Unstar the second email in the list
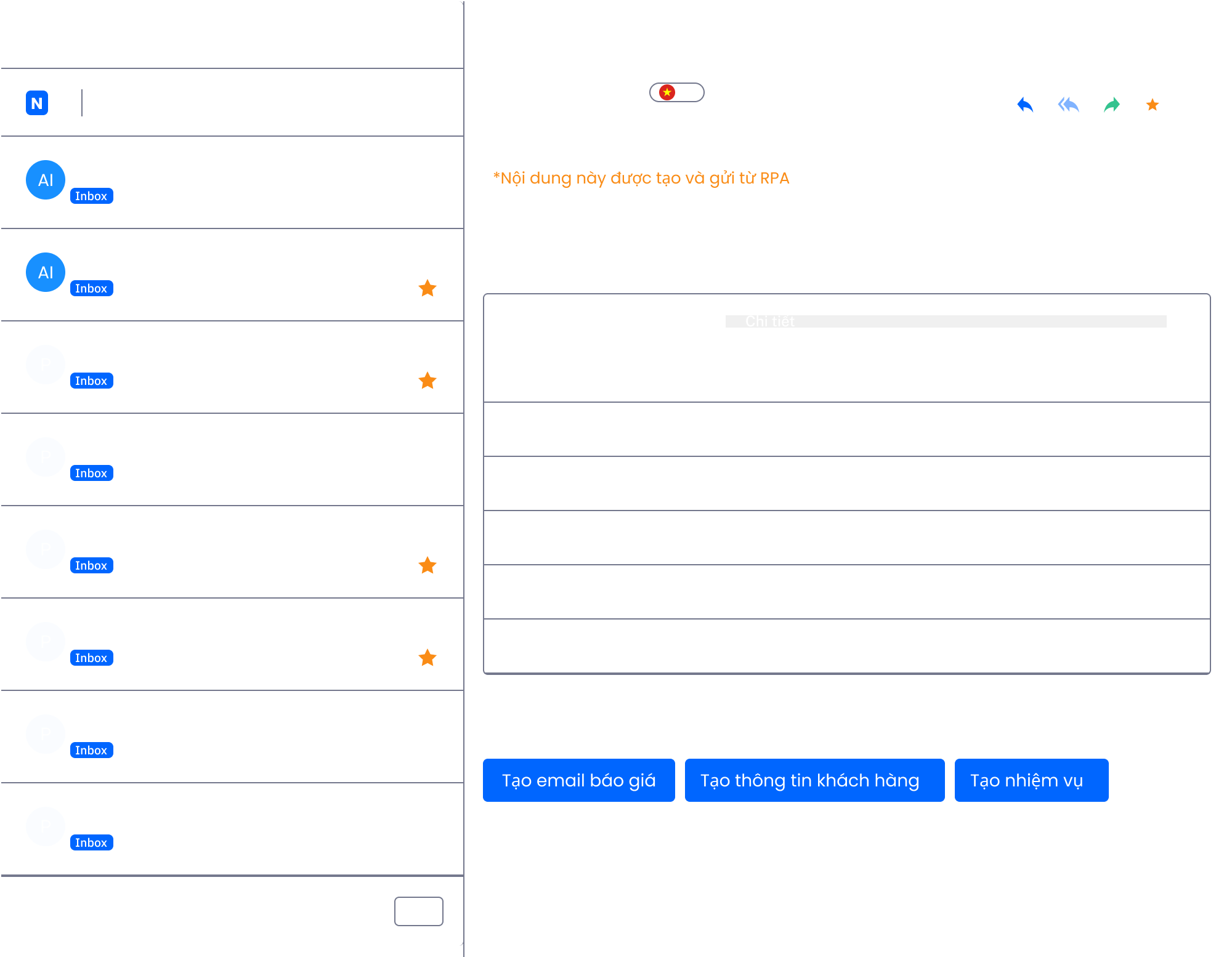 pos(427,288)
